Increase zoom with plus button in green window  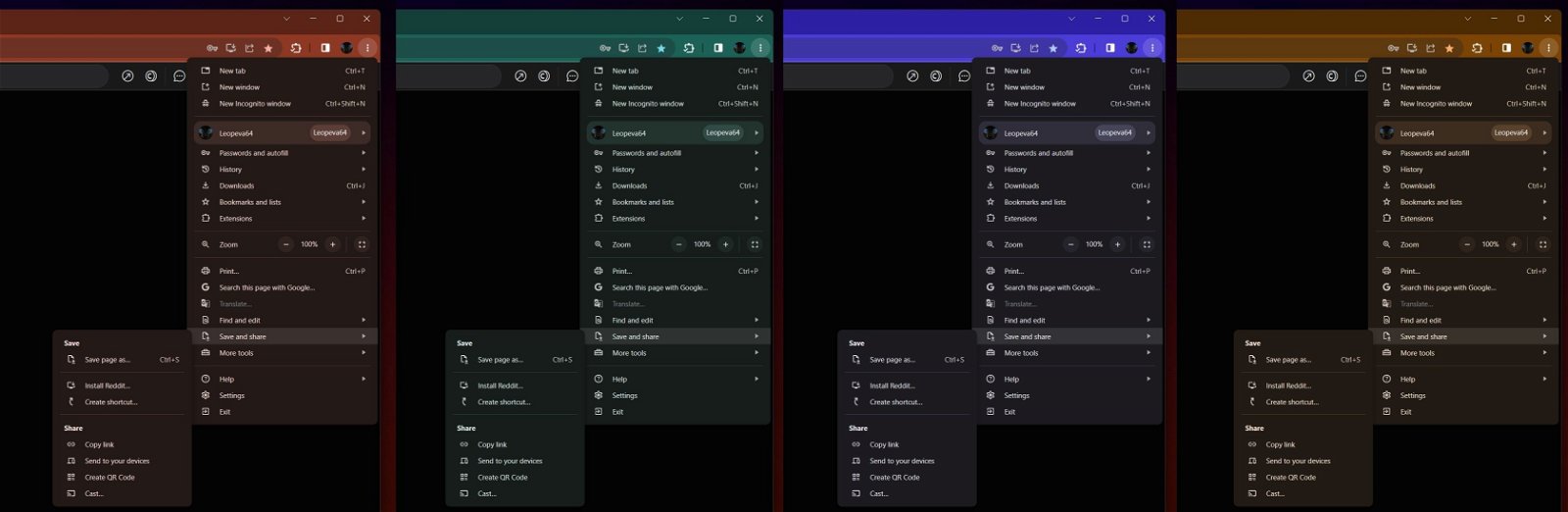pos(725,244)
